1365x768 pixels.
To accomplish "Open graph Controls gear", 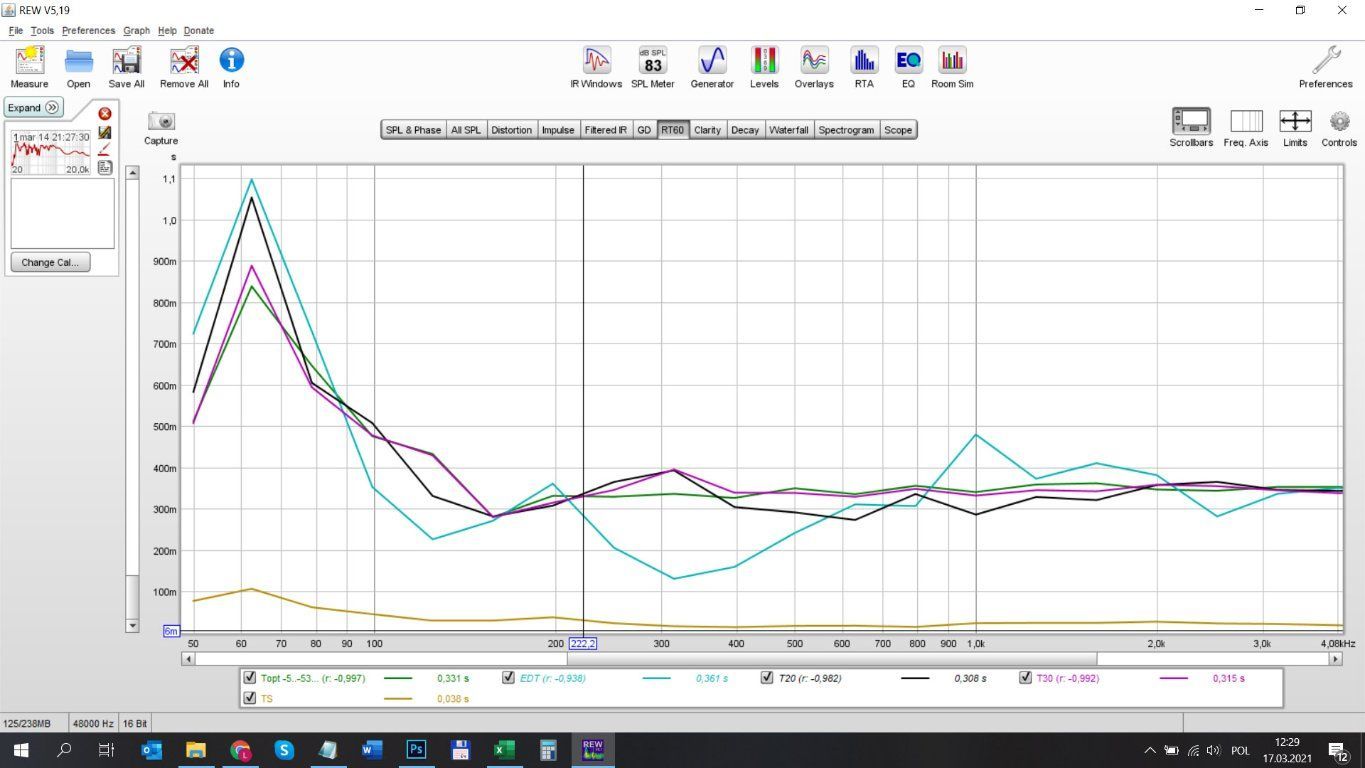I will point(1339,128).
